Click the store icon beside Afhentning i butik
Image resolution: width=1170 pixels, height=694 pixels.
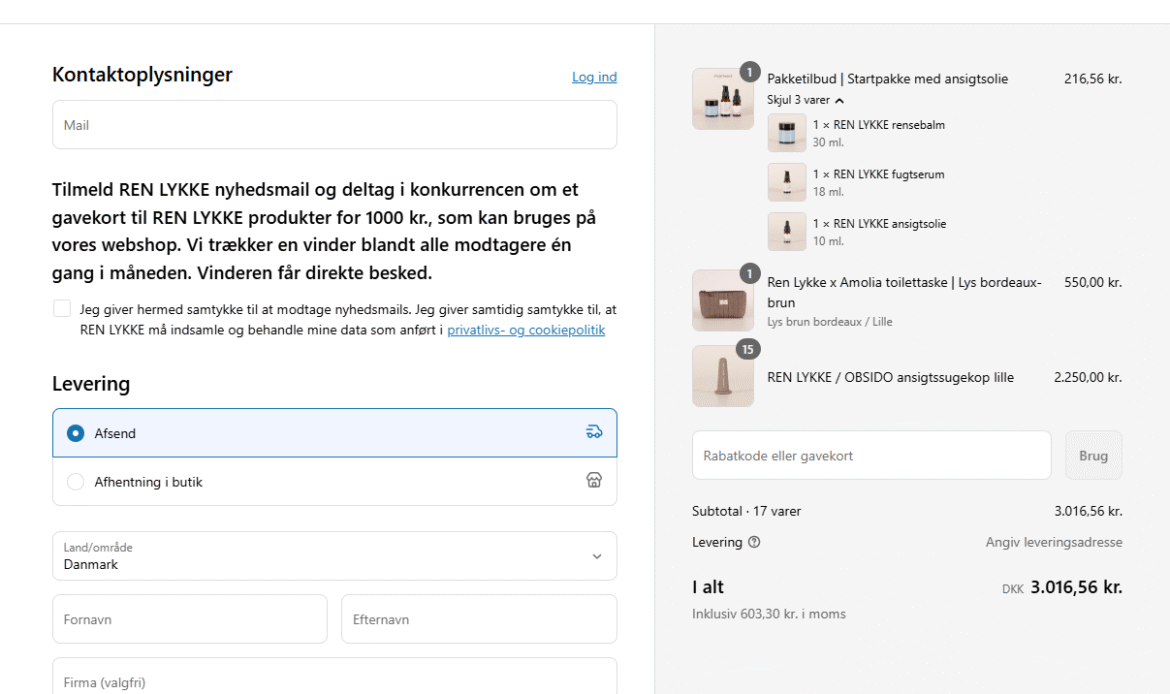[594, 480]
